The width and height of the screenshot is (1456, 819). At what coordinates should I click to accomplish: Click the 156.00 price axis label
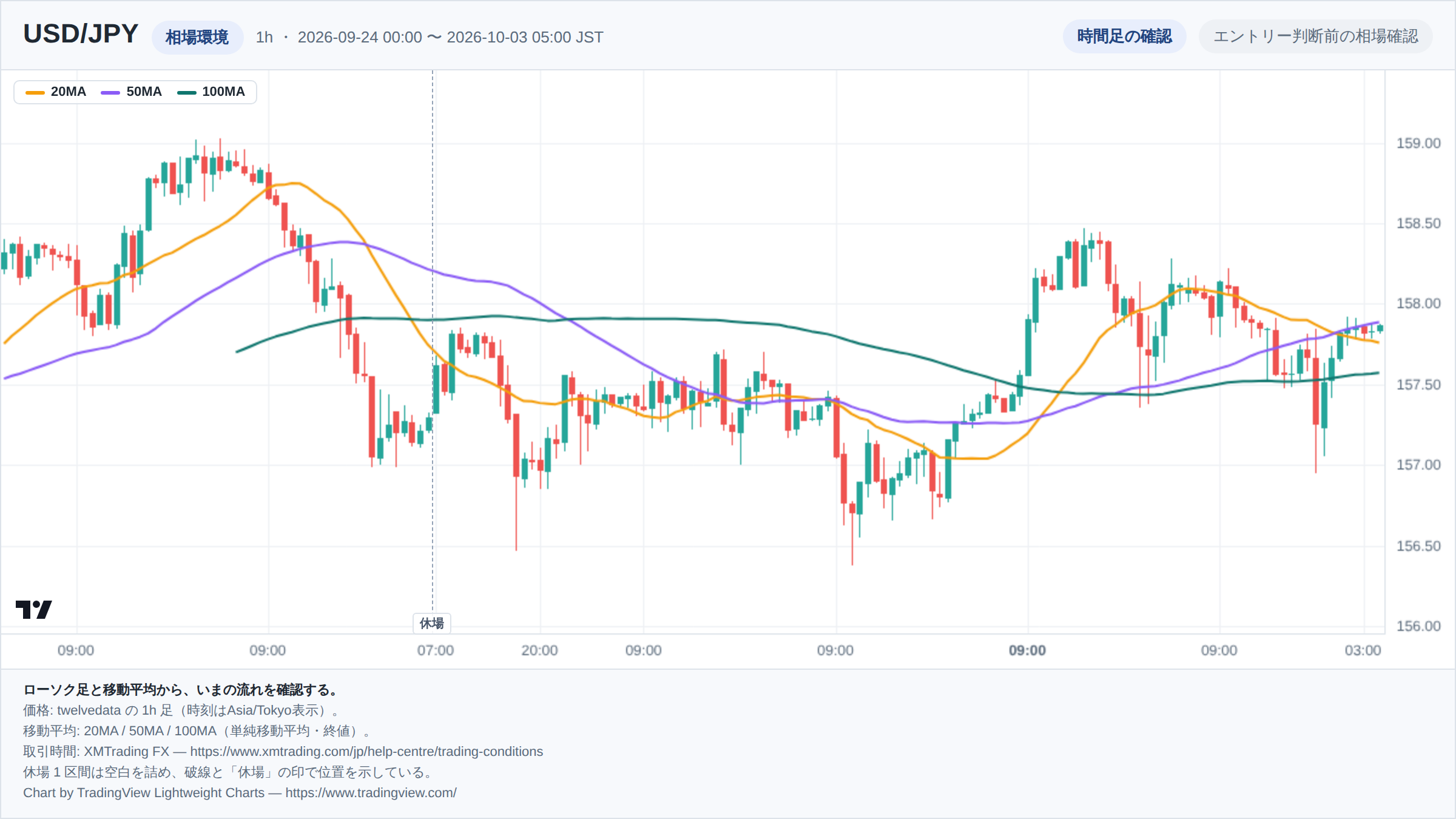coord(1418,626)
